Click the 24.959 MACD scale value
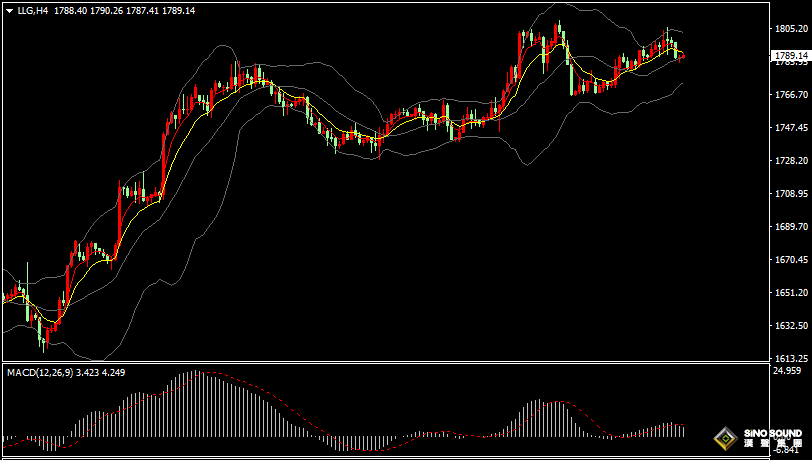 787,371
